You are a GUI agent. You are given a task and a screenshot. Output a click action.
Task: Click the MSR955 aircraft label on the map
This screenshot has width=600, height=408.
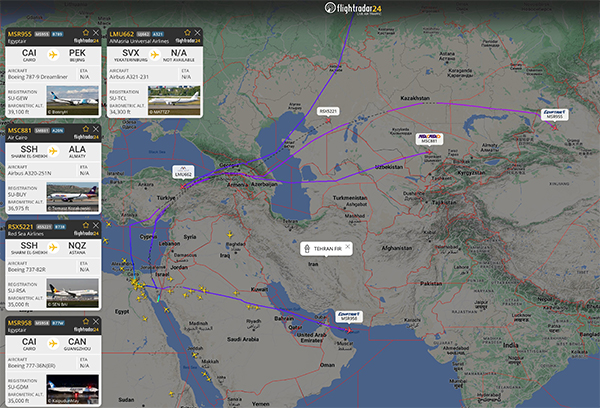[554, 114]
